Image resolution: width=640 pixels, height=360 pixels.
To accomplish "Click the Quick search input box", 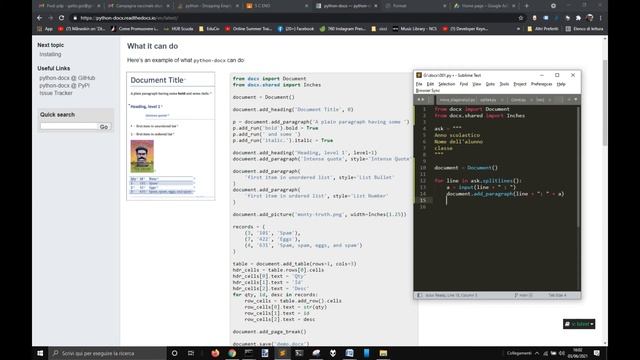I will 69,127.
